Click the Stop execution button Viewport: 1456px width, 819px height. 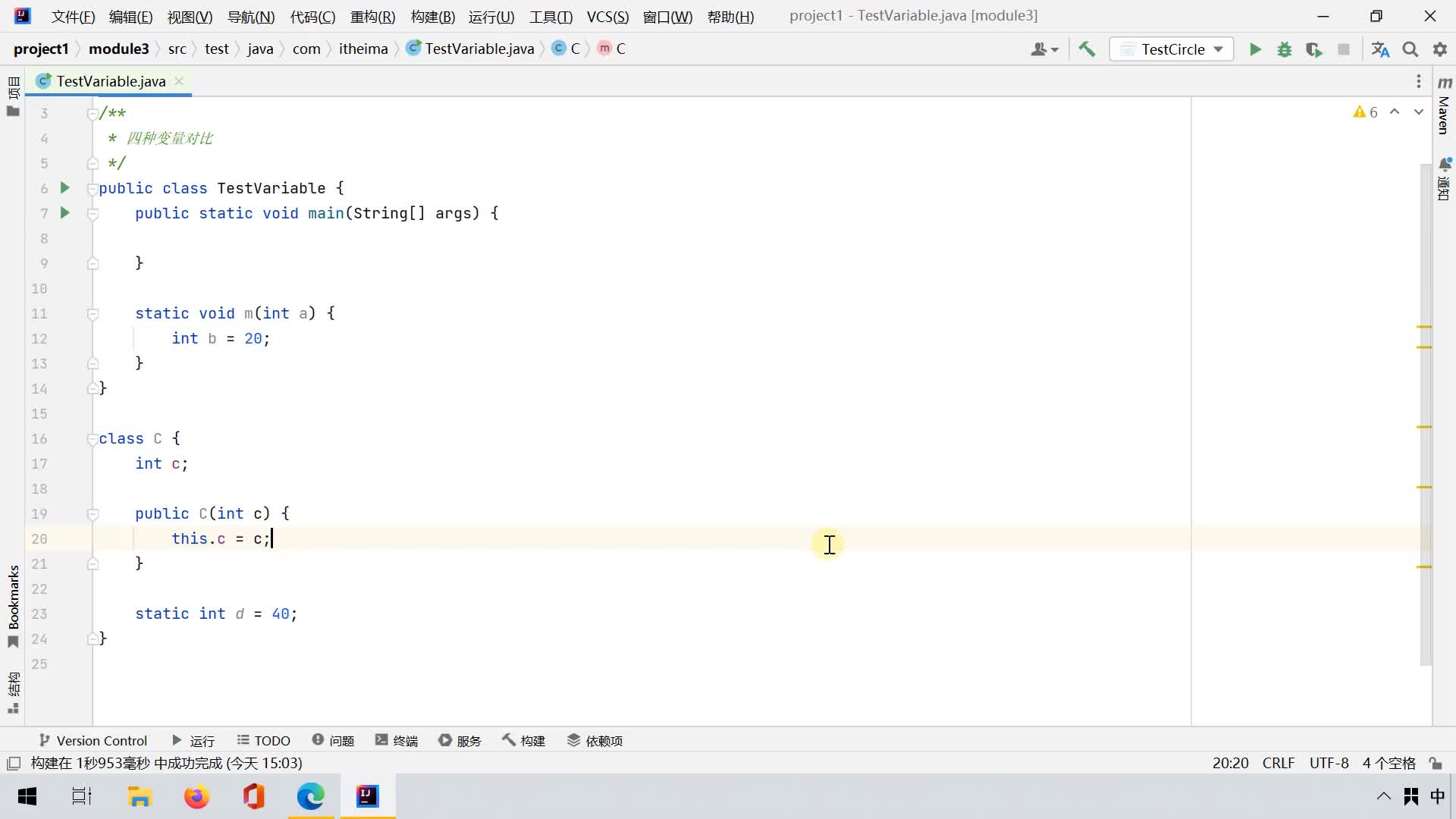click(1345, 48)
